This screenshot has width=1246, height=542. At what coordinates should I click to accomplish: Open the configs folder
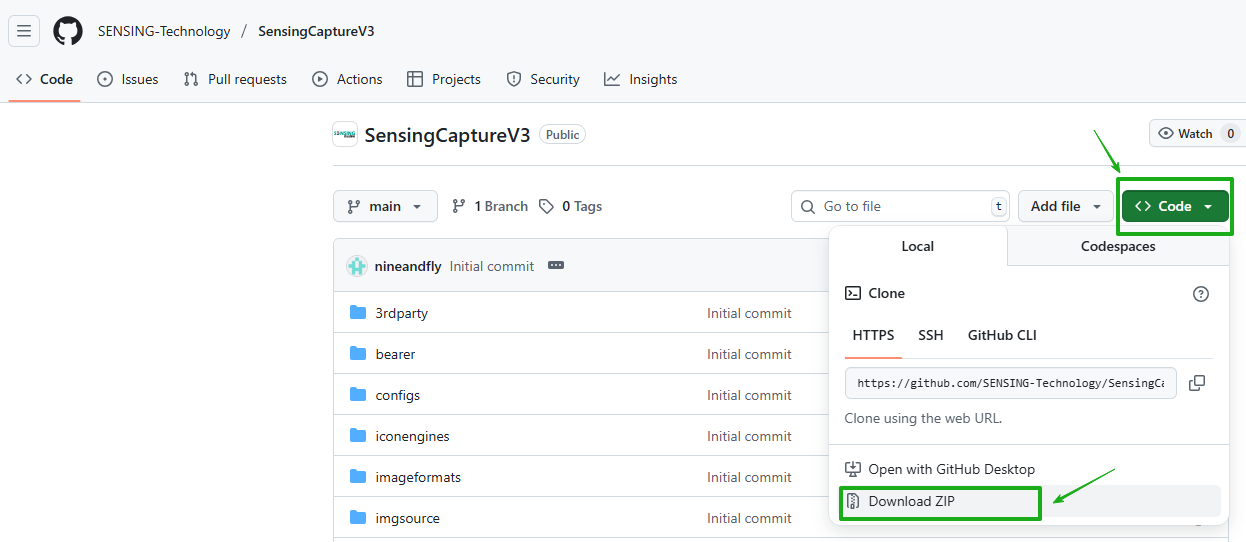[x=398, y=395]
